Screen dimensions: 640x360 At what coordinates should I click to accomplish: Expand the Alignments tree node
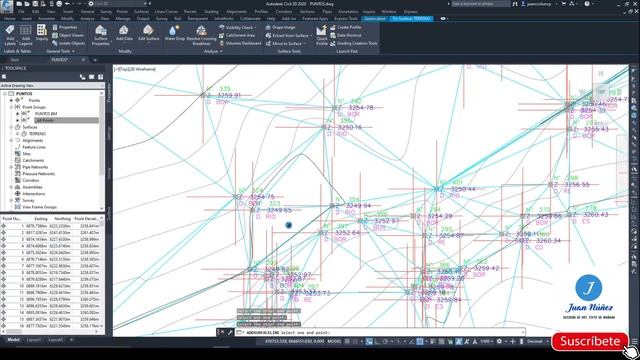tap(11, 140)
